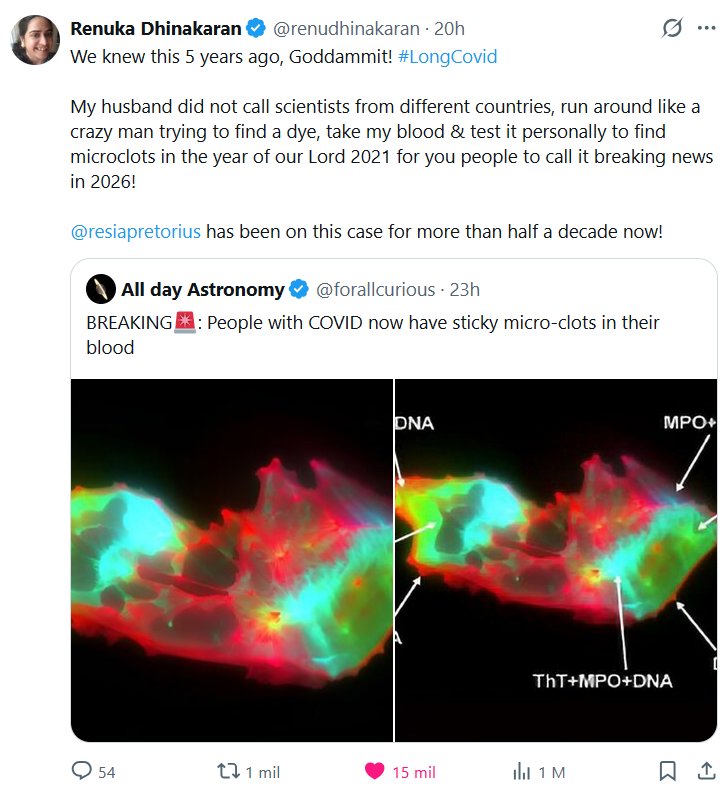728x798 pixels.
Task: Open the @renudhinakaran handle
Action: pyautogui.click(x=335, y=30)
